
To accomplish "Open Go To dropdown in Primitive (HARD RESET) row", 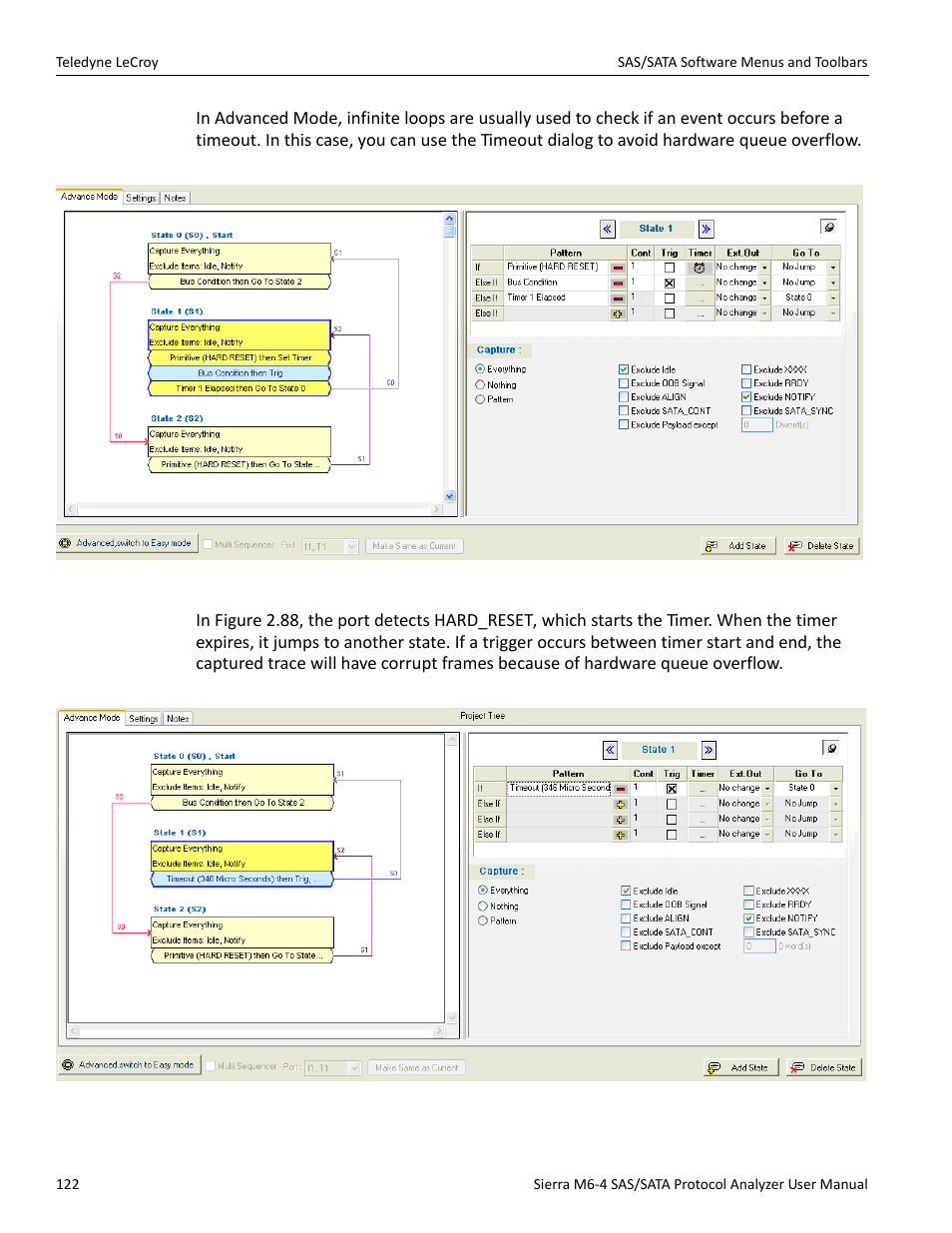I will 833,268.
